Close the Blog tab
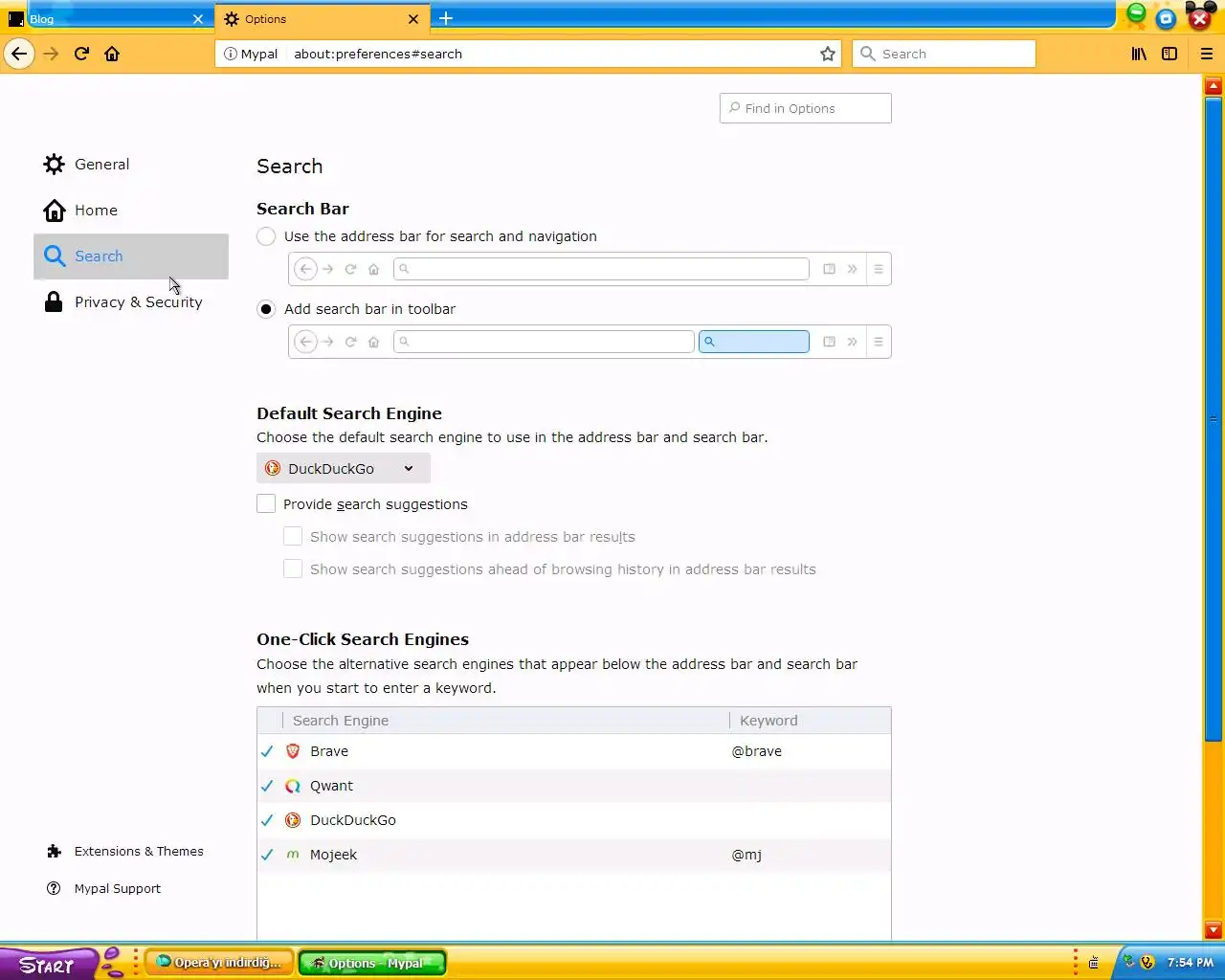 [x=198, y=18]
